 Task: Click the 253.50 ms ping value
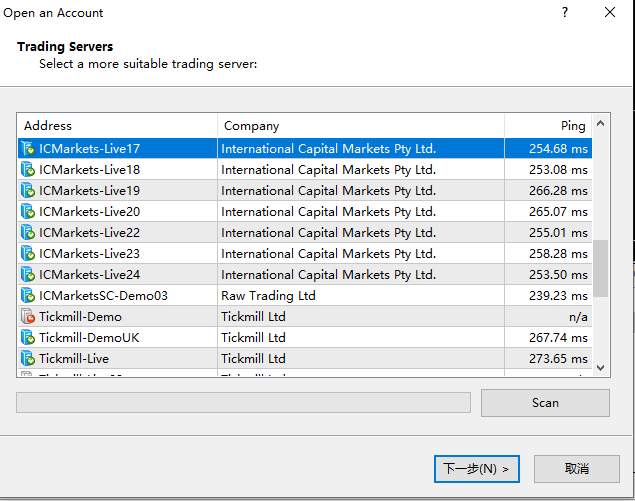(x=558, y=275)
